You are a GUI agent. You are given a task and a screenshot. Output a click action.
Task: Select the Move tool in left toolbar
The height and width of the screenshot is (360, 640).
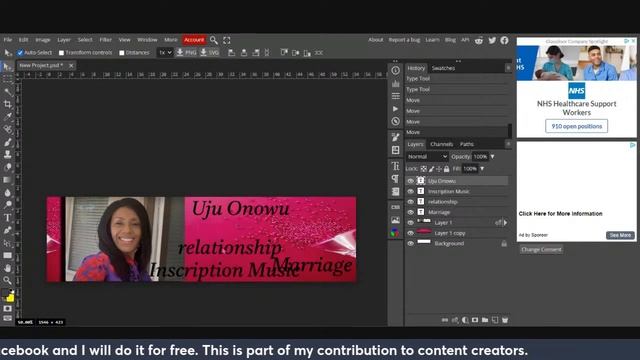point(7,67)
